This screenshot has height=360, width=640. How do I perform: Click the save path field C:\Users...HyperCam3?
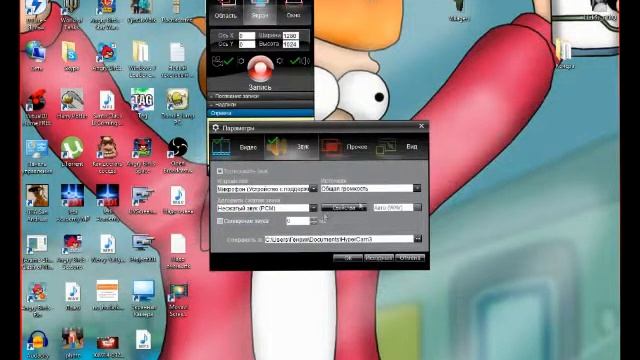coord(339,239)
